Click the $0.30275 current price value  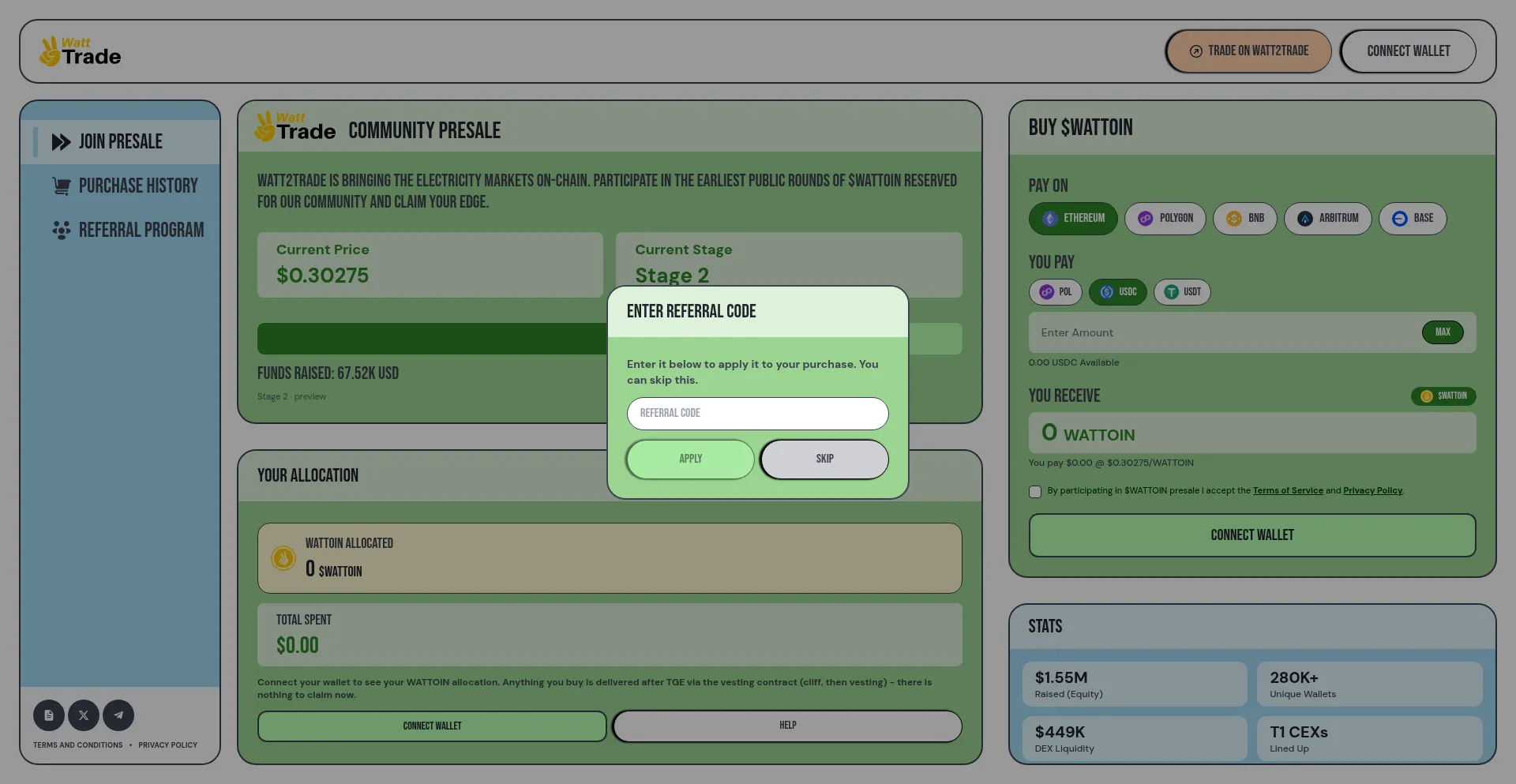[x=322, y=276]
